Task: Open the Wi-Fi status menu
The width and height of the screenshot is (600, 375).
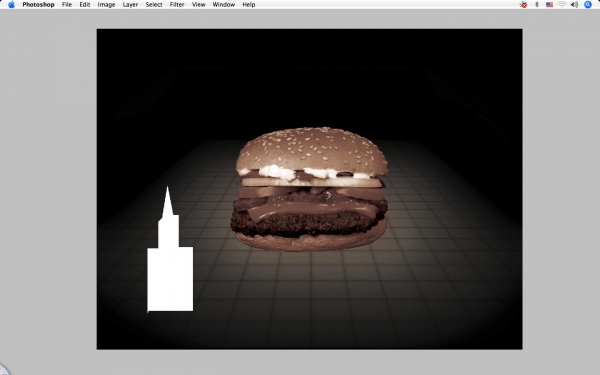Action: coord(562,5)
